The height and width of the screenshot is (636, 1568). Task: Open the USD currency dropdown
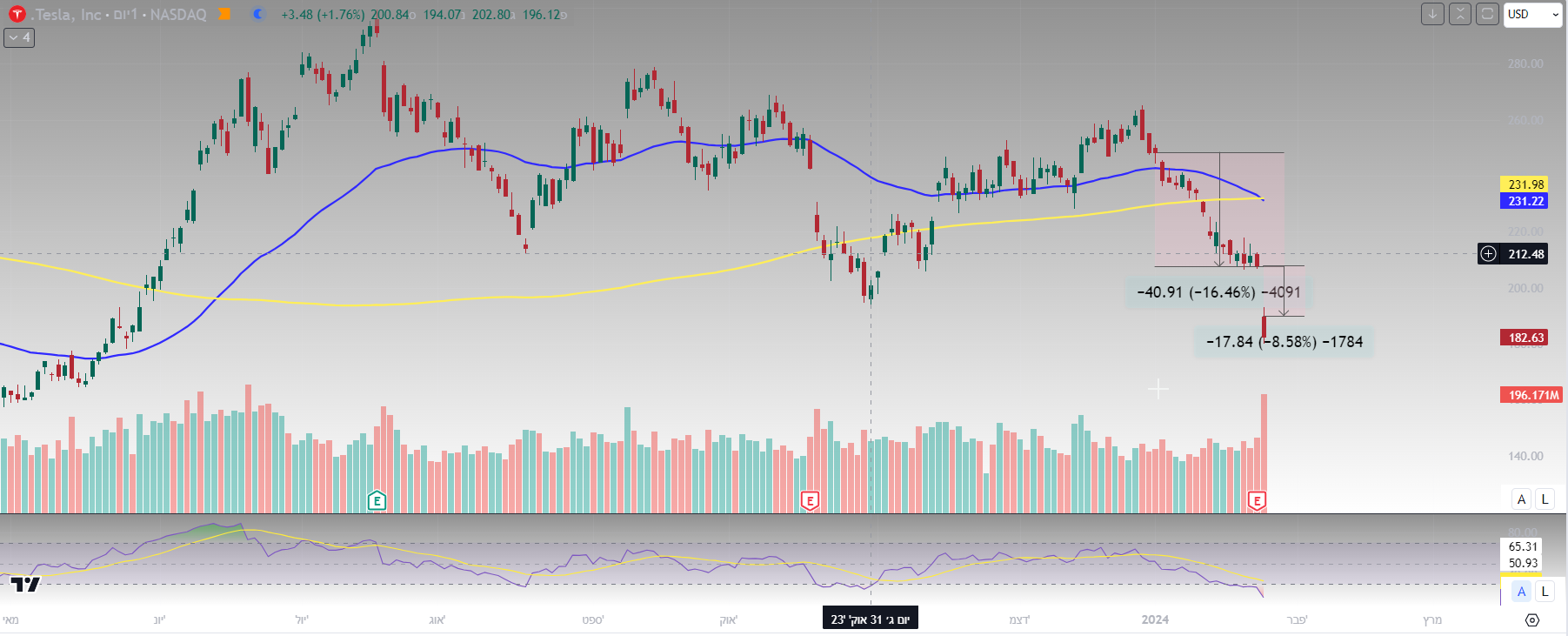click(1532, 15)
